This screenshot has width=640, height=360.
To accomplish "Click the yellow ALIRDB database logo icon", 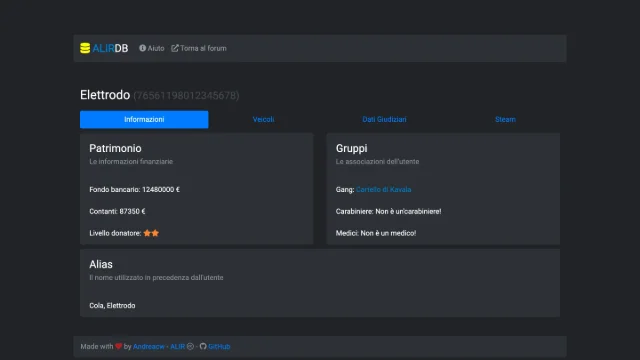I will [85, 48].
